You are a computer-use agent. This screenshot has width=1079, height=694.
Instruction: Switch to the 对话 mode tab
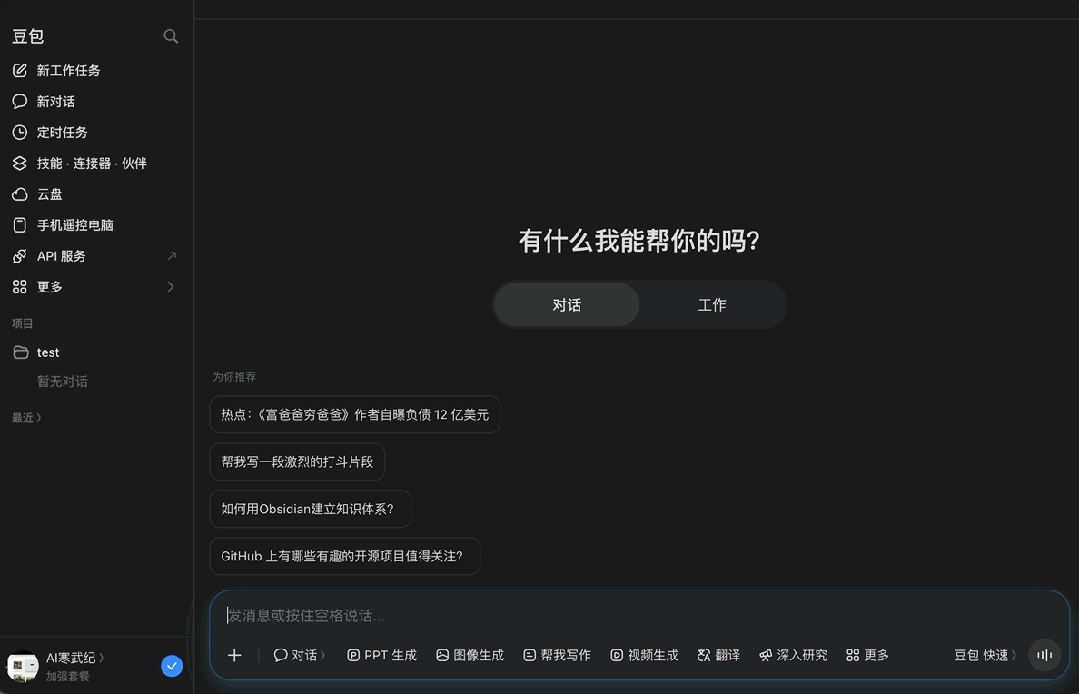click(566, 305)
